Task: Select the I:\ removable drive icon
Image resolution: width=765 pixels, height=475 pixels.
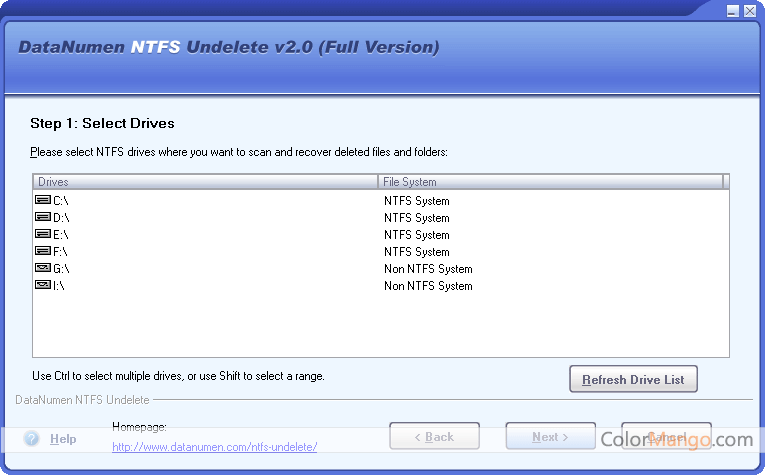Action: 43,286
